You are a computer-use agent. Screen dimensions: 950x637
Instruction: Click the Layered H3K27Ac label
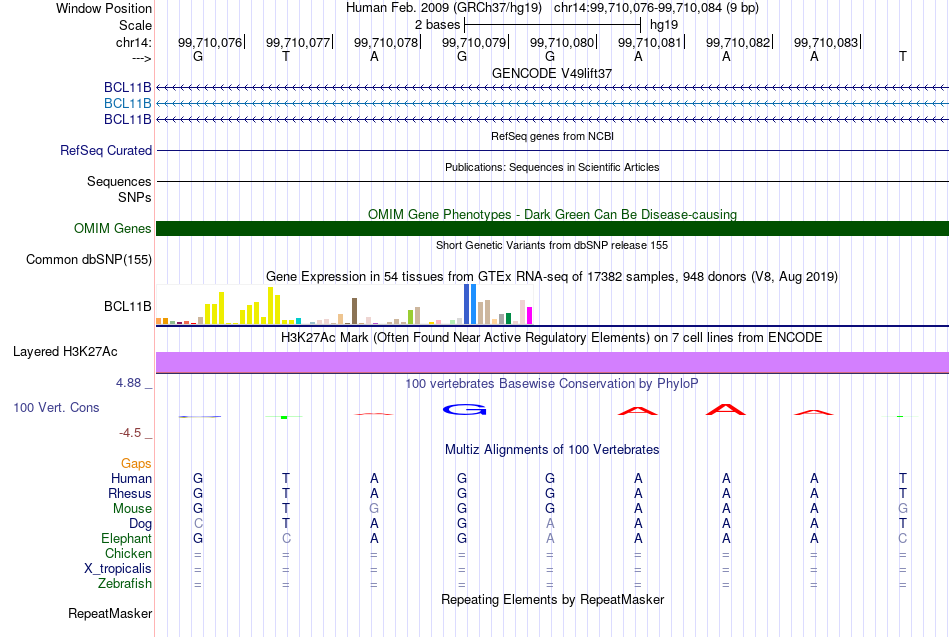pyautogui.click(x=65, y=352)
